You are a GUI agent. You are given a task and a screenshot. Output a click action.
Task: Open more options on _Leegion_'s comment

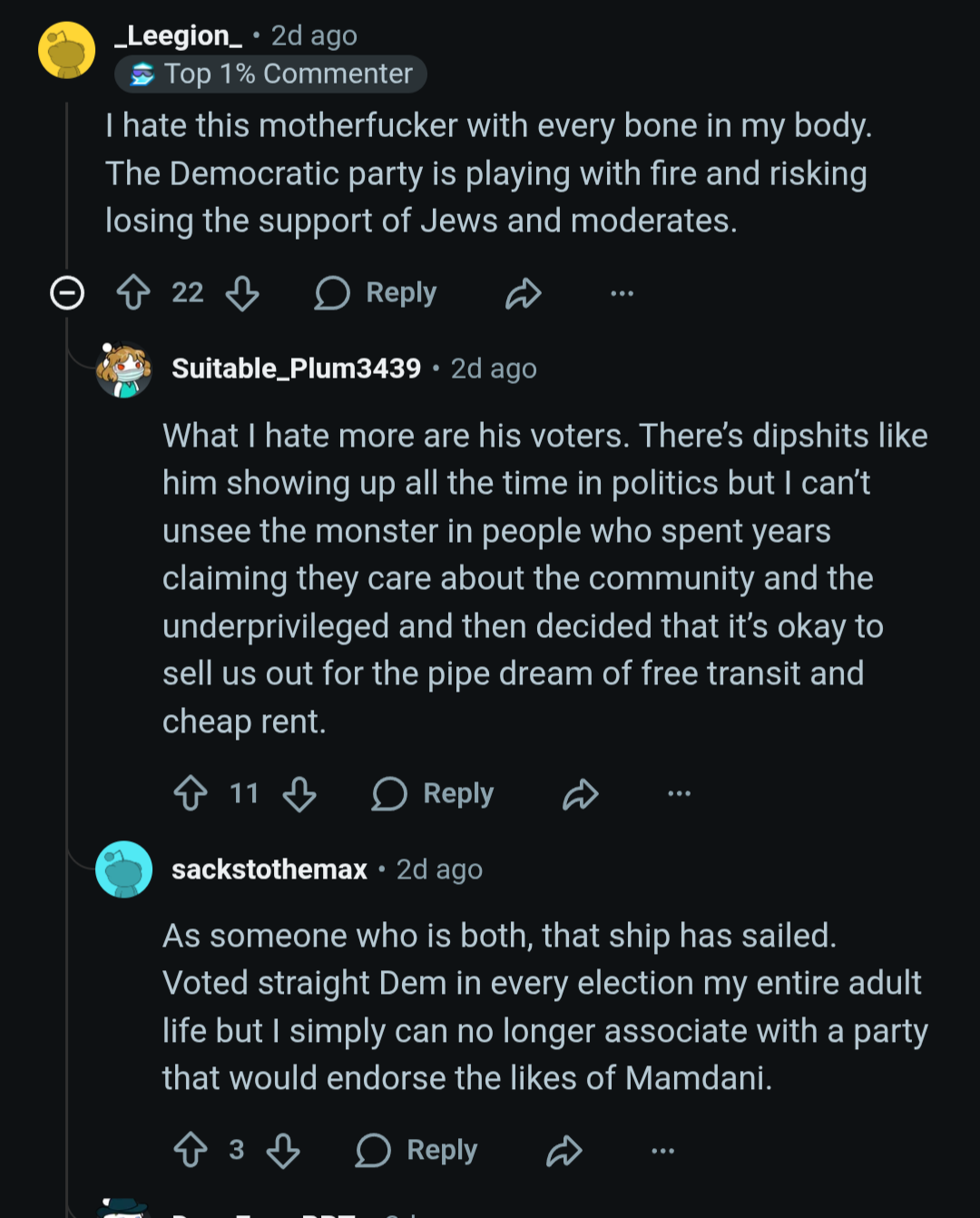(x=622, y=293)
